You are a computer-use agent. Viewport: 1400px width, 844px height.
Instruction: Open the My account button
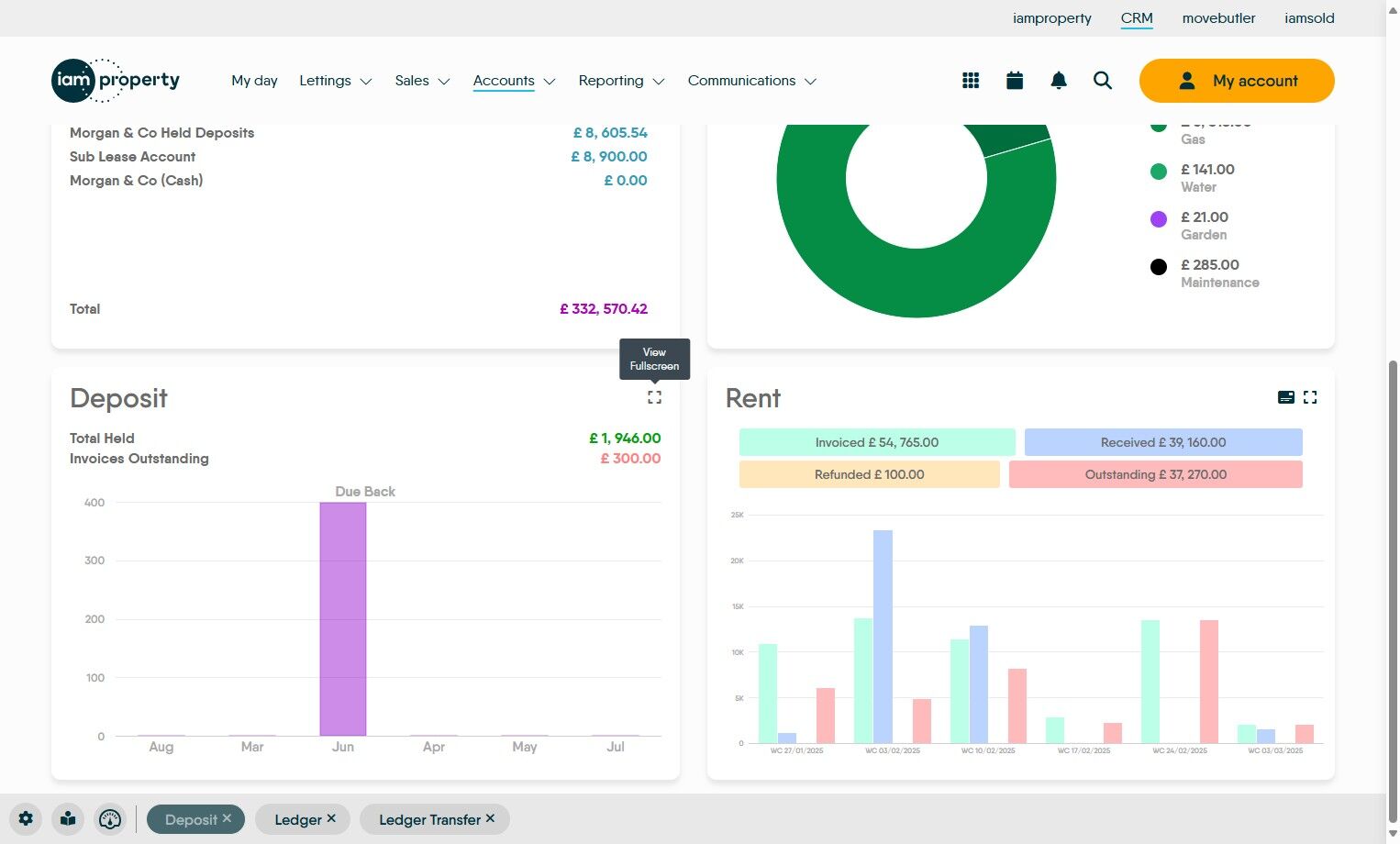pos(1237,81)
